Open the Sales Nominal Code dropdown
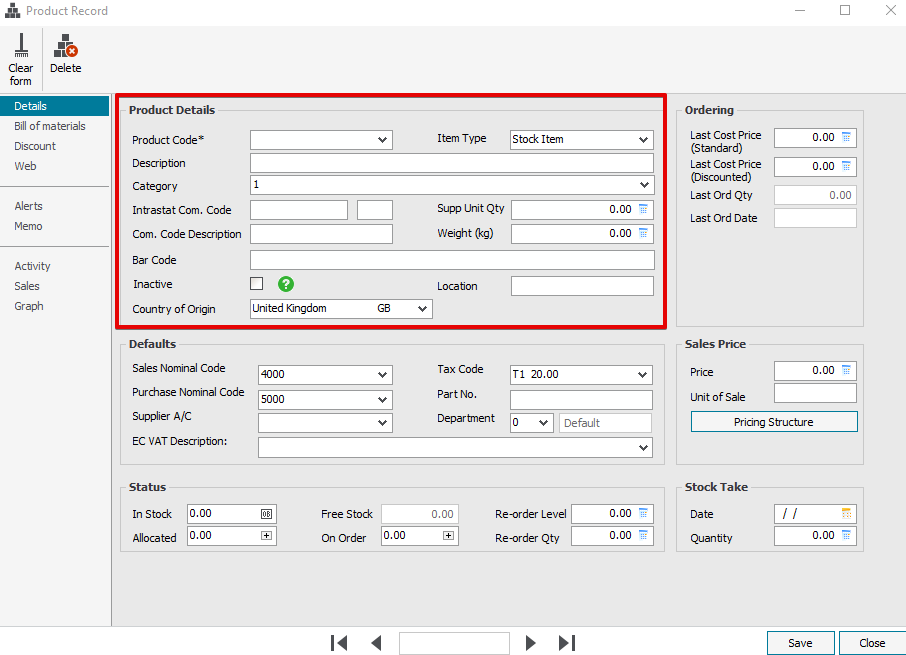 (382, 375)
